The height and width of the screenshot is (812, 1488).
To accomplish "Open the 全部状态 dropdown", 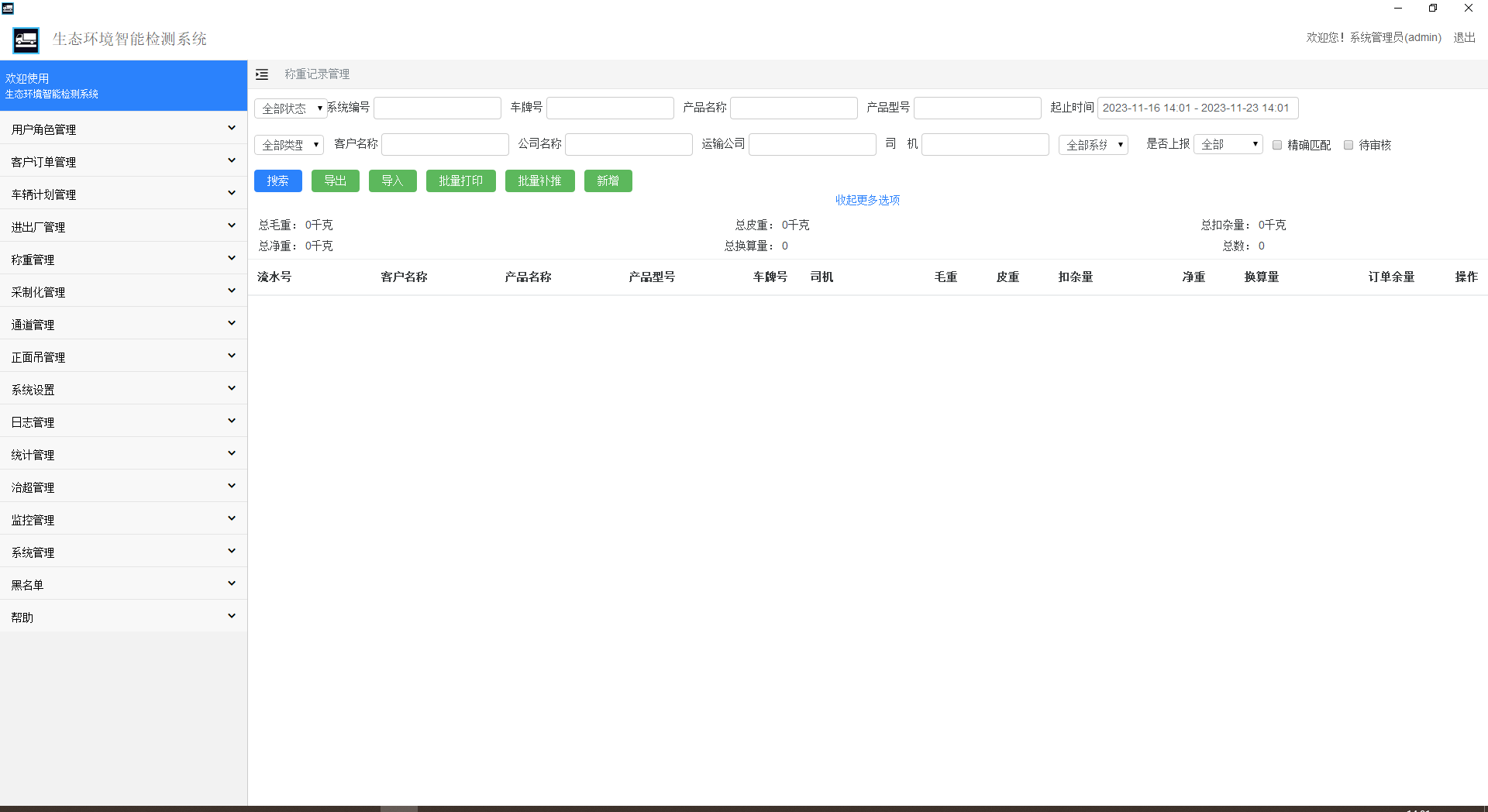I will pos(290,108).
